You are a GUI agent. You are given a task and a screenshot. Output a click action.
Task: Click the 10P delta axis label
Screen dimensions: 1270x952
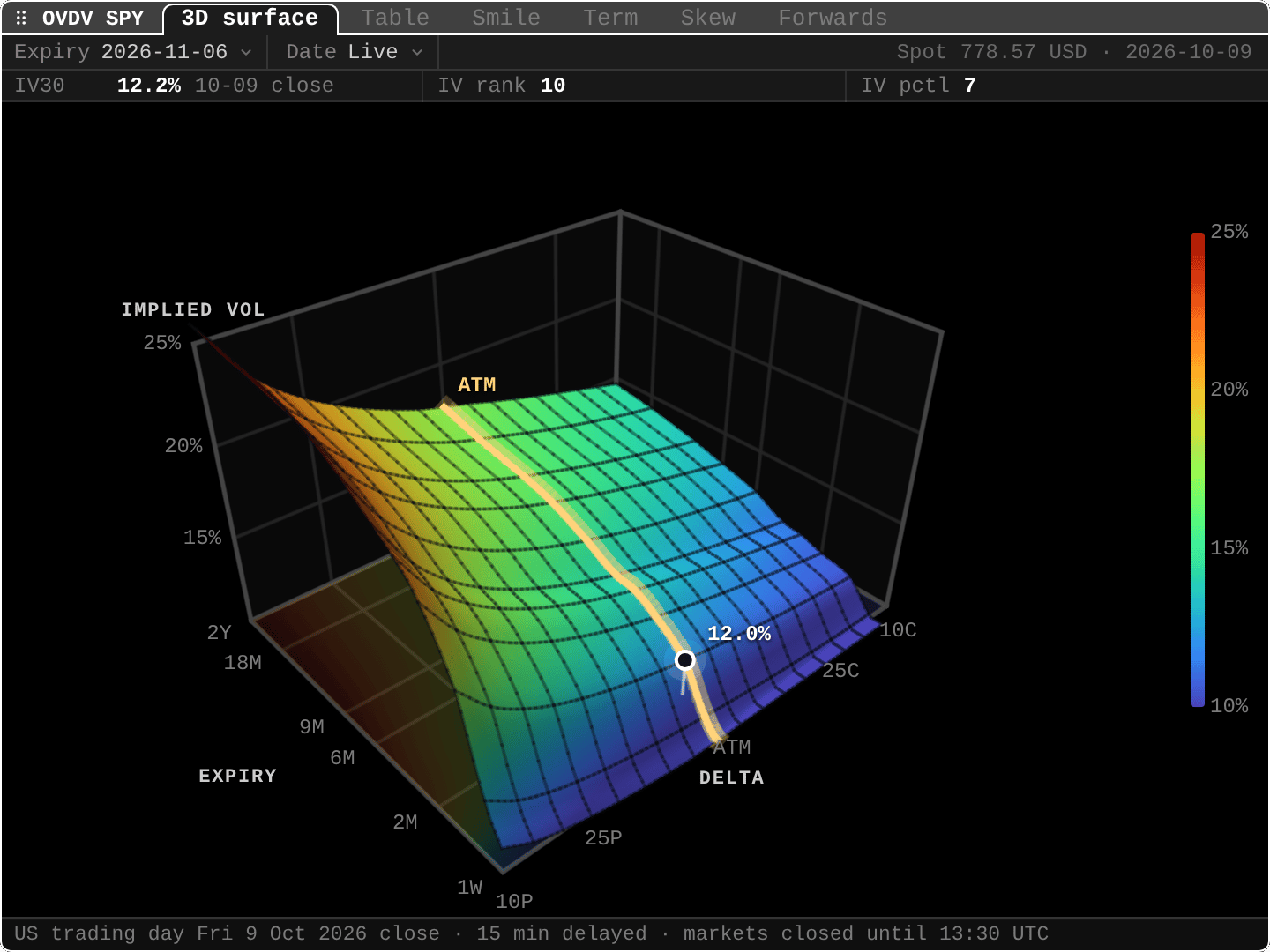click(x=514, y=901)
